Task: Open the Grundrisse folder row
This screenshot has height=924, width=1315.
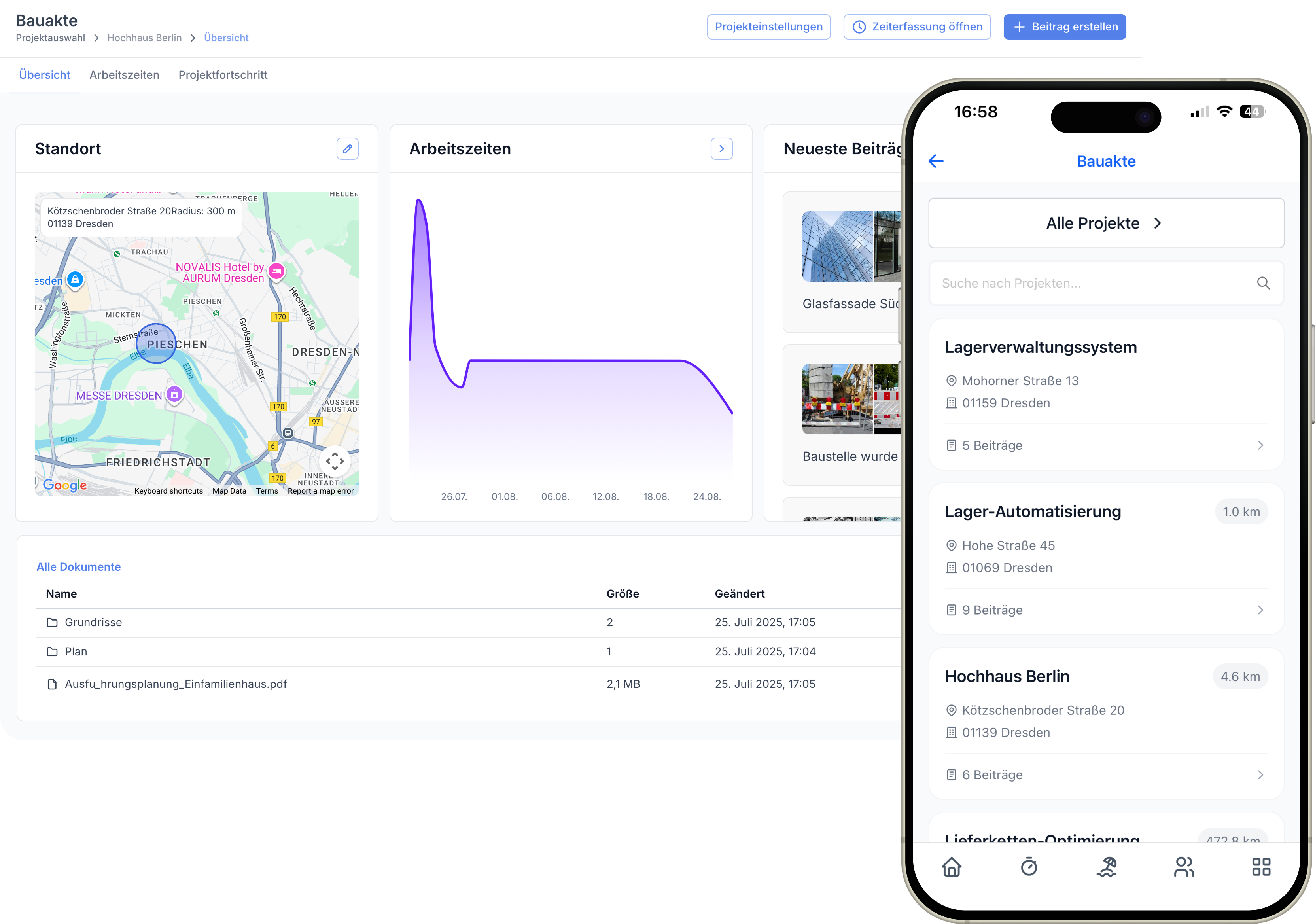Action: [x=93, y=623]
